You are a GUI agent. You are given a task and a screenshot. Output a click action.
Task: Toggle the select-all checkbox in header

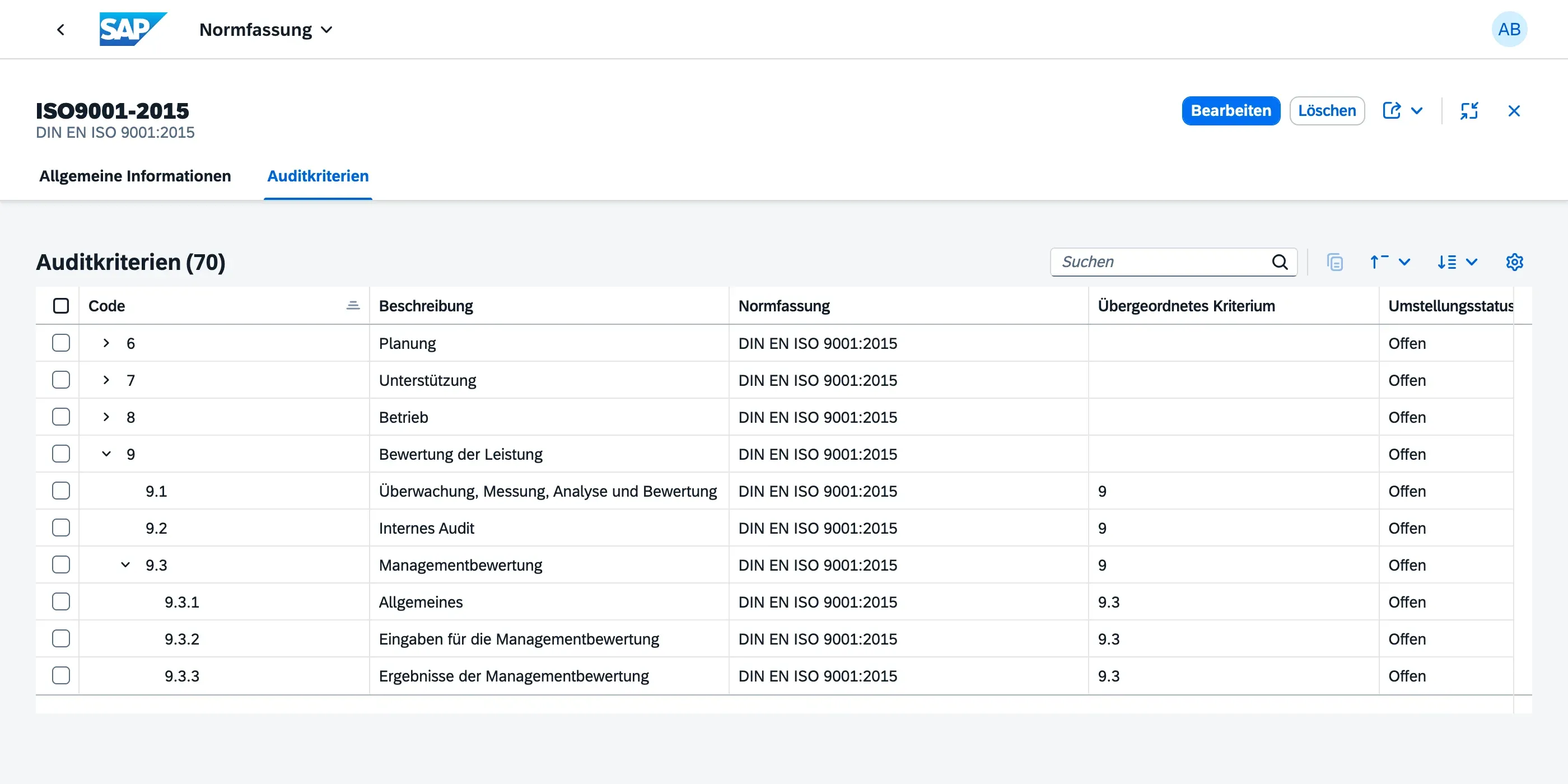tap(61, 306)
